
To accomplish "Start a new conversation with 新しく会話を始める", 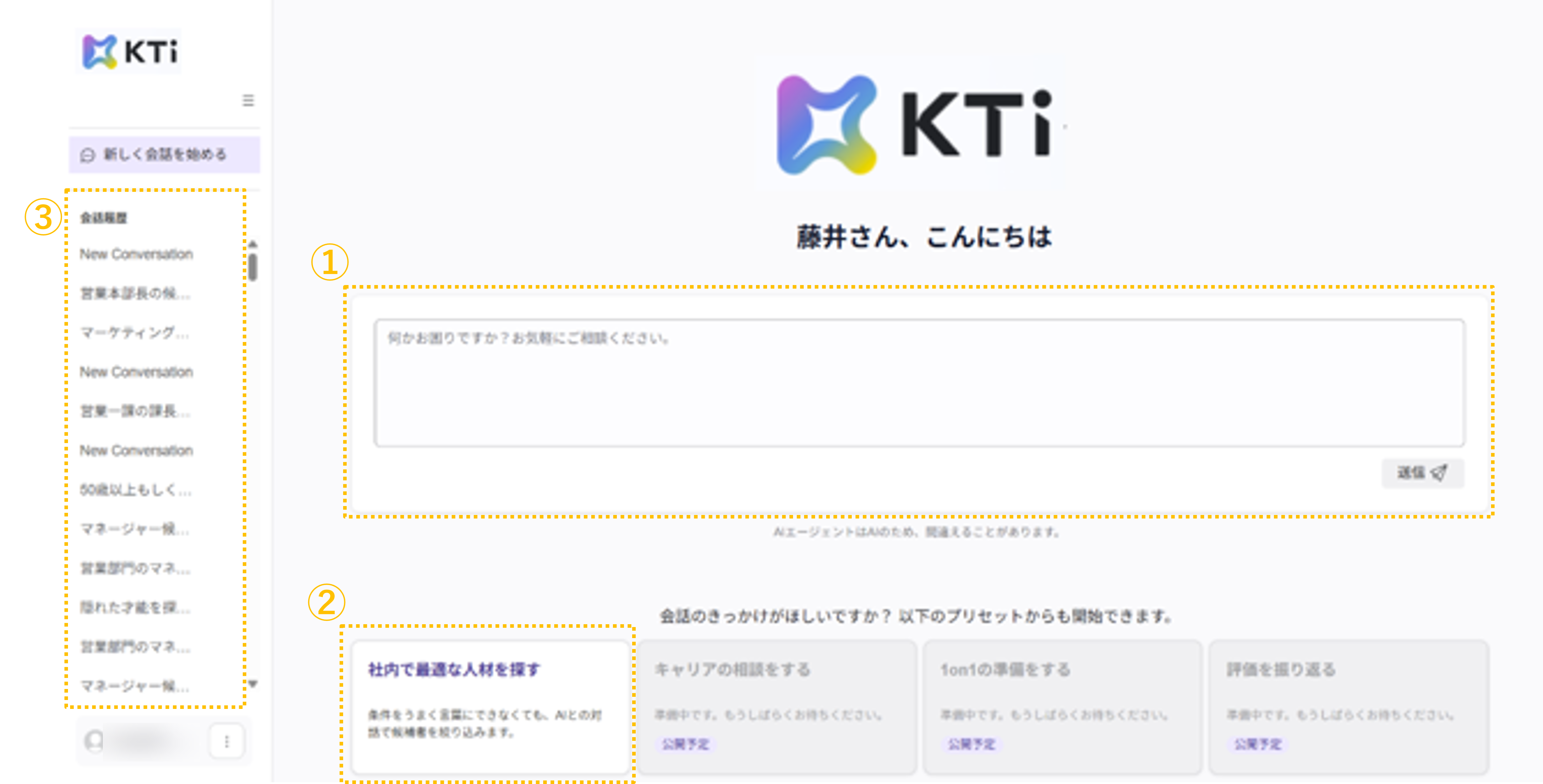I will (x=164, y=154).
